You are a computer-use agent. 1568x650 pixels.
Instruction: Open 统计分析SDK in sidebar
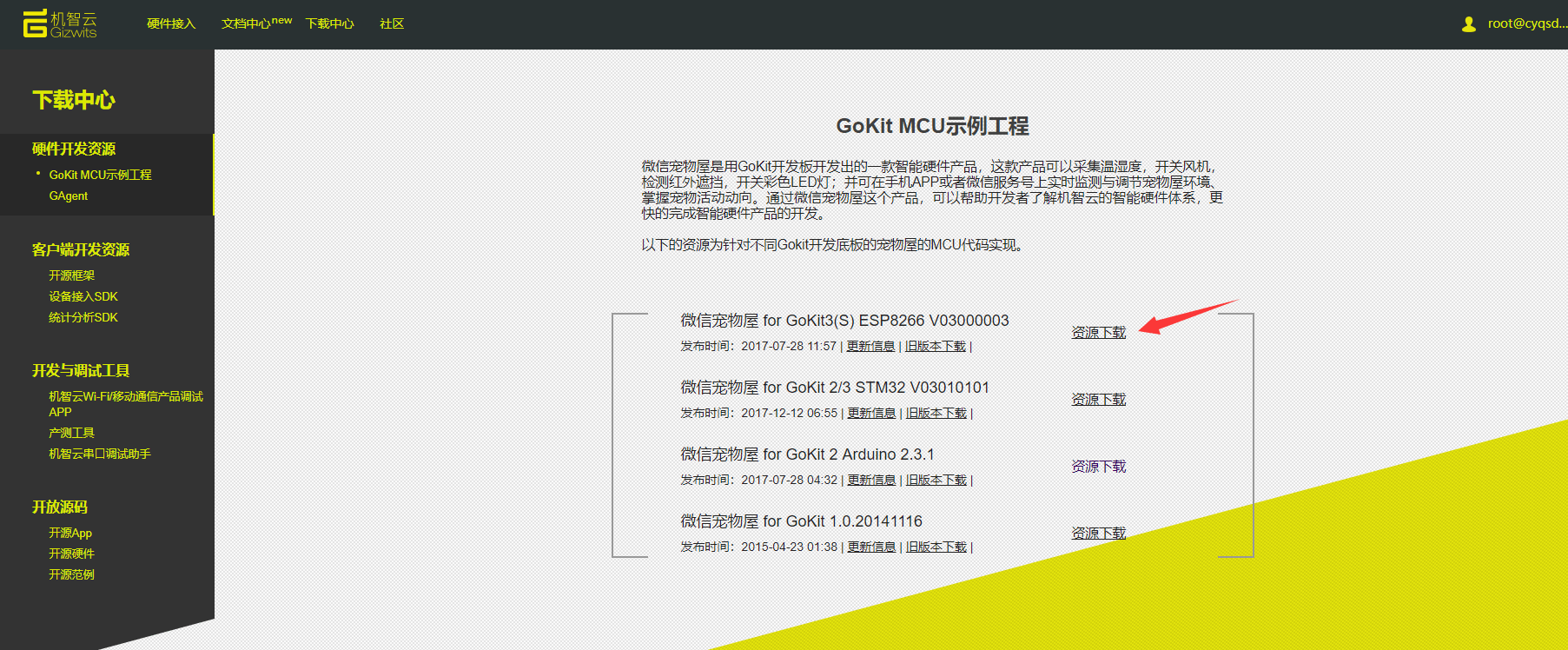83,317
